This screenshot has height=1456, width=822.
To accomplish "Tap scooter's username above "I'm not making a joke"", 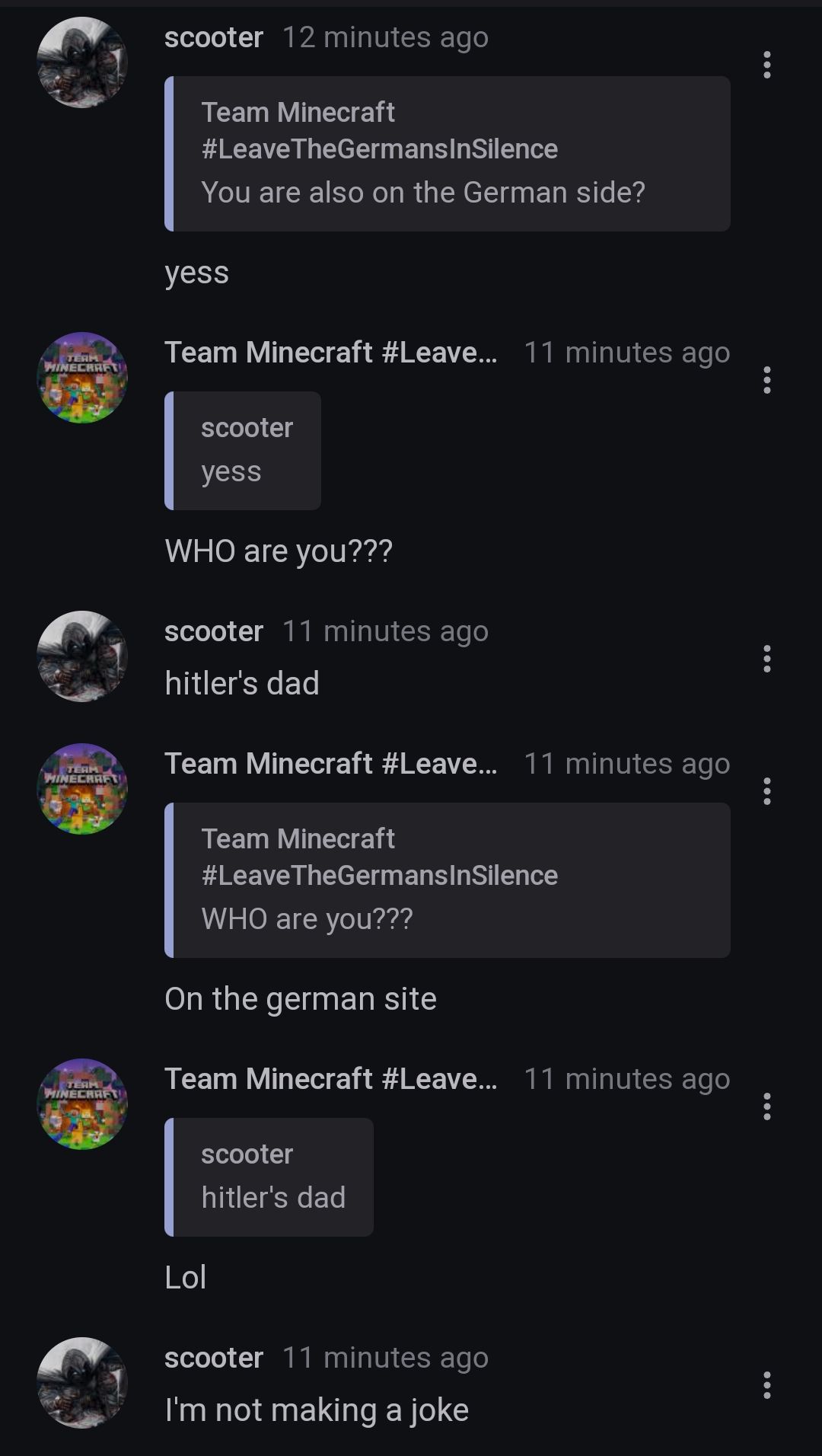I will pyautogui.click(x=214, y=1358).
